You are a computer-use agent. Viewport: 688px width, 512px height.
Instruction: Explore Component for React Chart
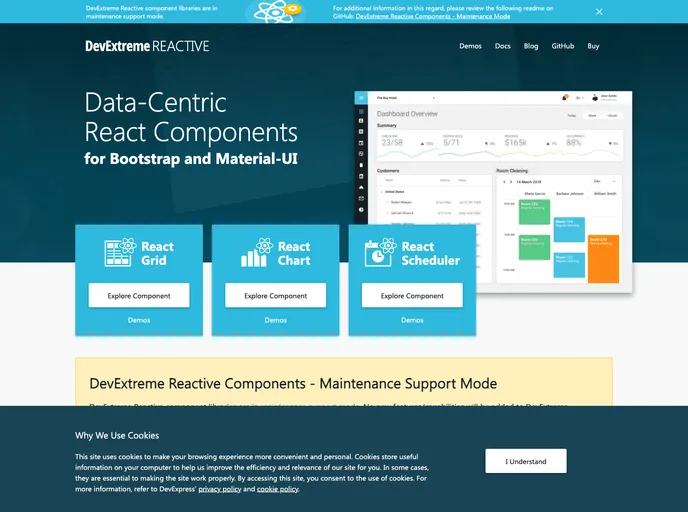tap(276, 296)
